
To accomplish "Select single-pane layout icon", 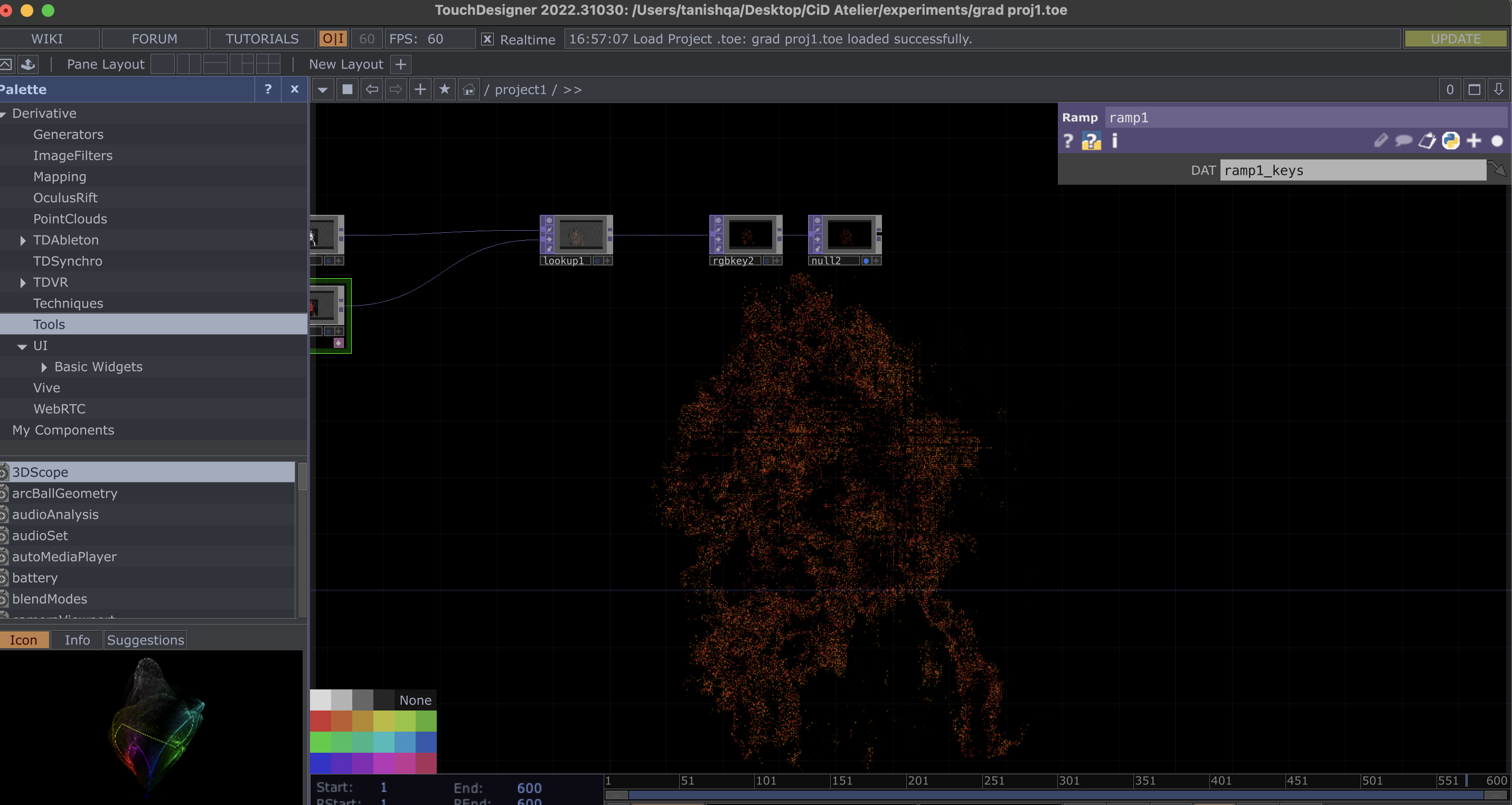I will click(x=163, y=64).
